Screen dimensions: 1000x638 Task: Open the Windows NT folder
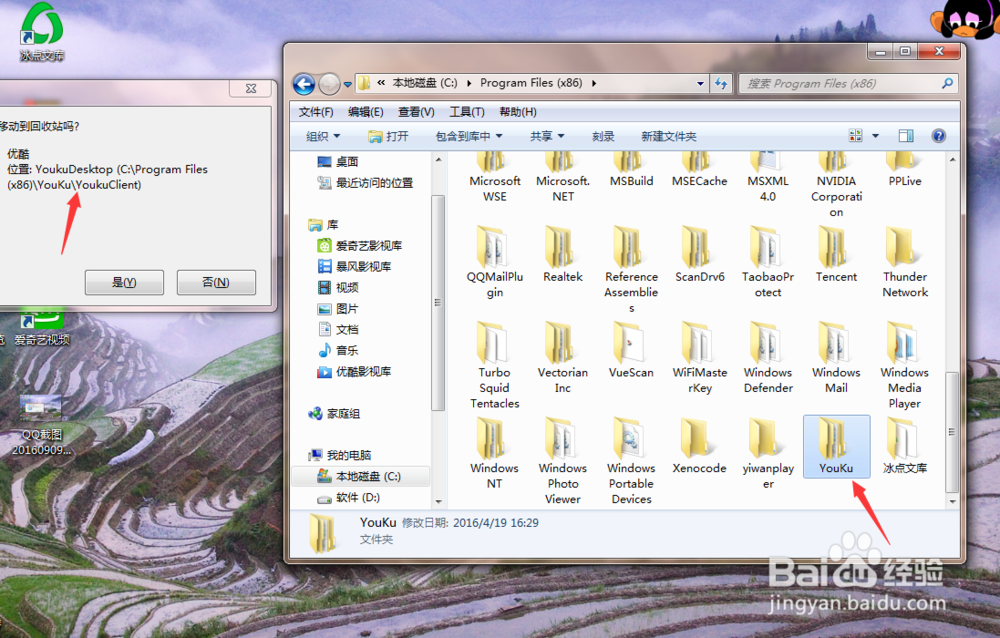[x=495, y=453]
